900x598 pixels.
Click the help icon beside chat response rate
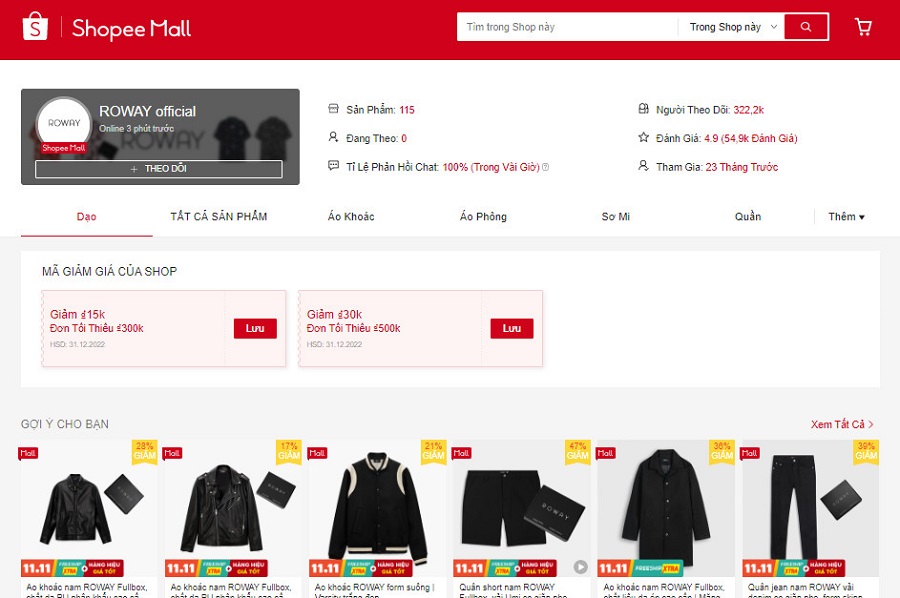coord(545,167)
